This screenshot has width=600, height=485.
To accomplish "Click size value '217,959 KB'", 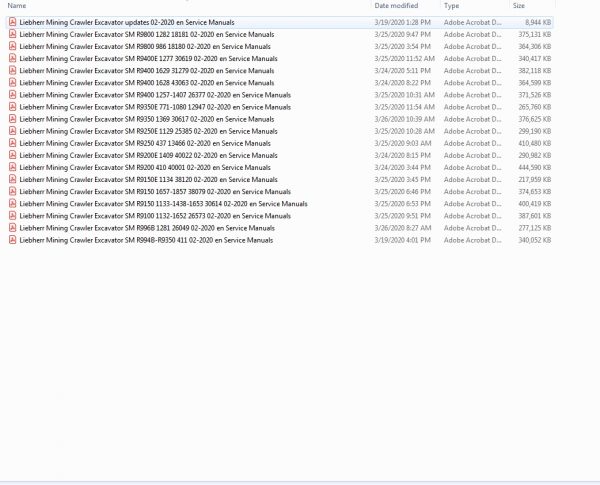I will point(535,180).
